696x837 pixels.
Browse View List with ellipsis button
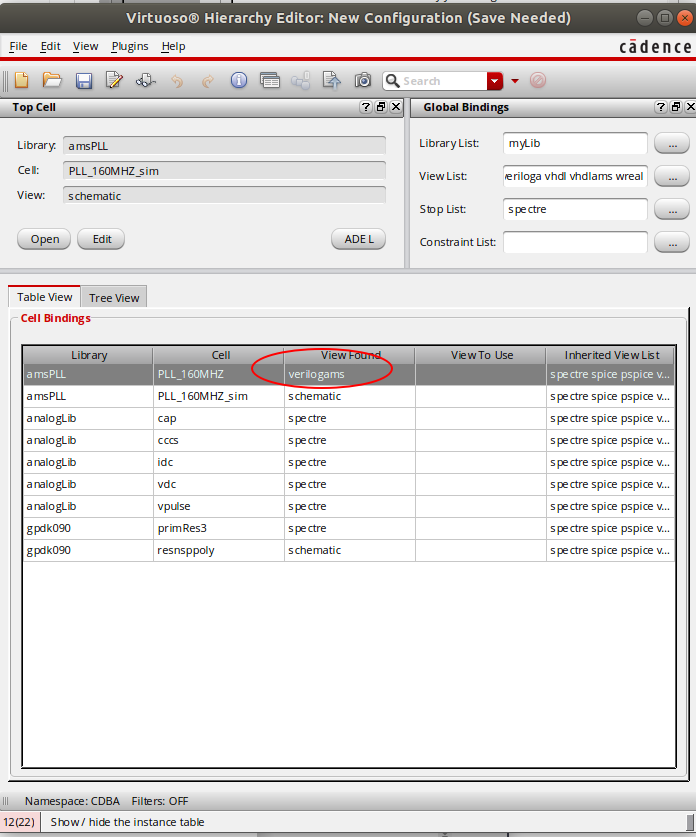pyautogui.click(x=672, y=176)
